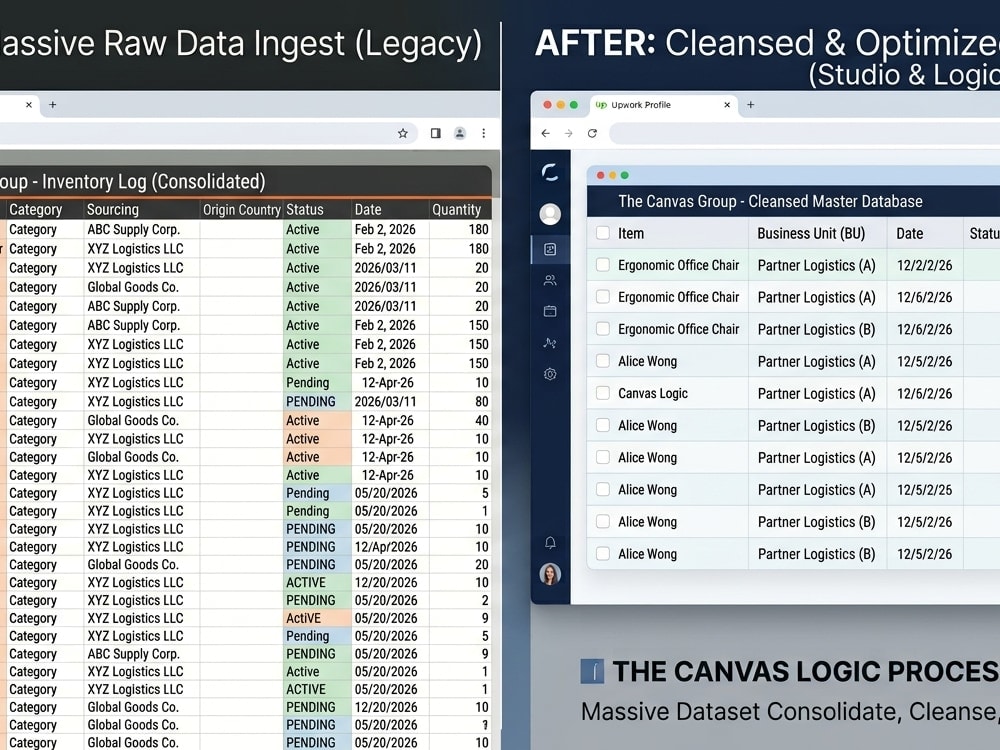Check the Ergonomic Office Chair Partner Logistics (B) row
The height and width of the screenshot is (750, 1000).
point(603,329)
